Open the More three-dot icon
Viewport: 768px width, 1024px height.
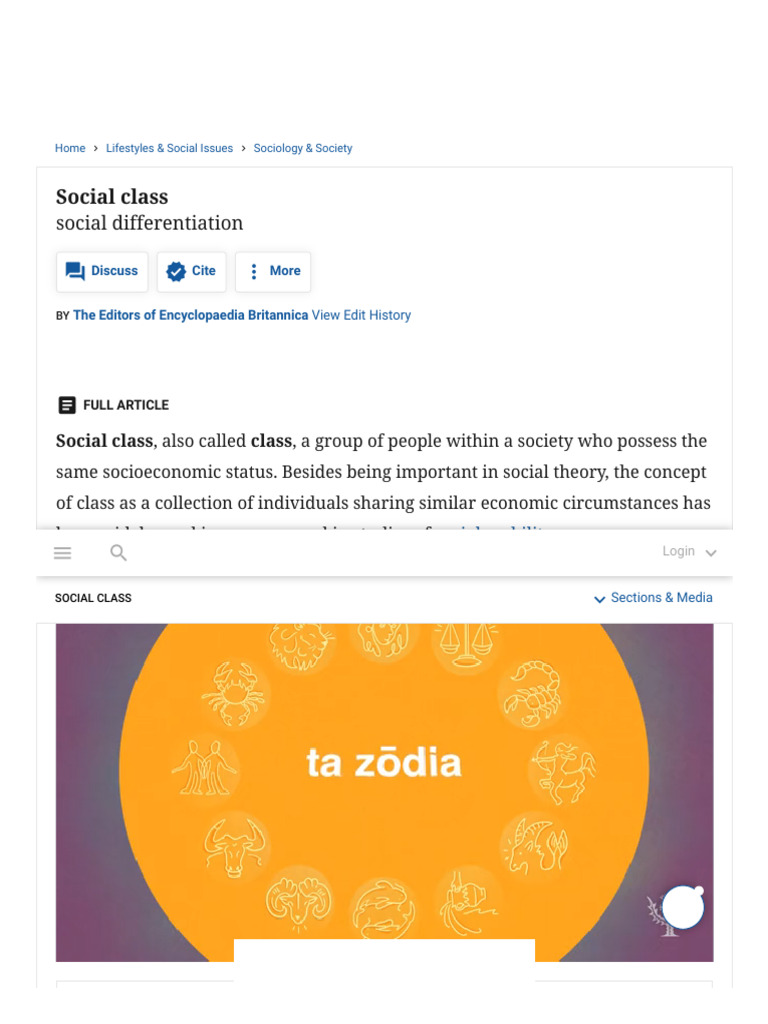254,271
